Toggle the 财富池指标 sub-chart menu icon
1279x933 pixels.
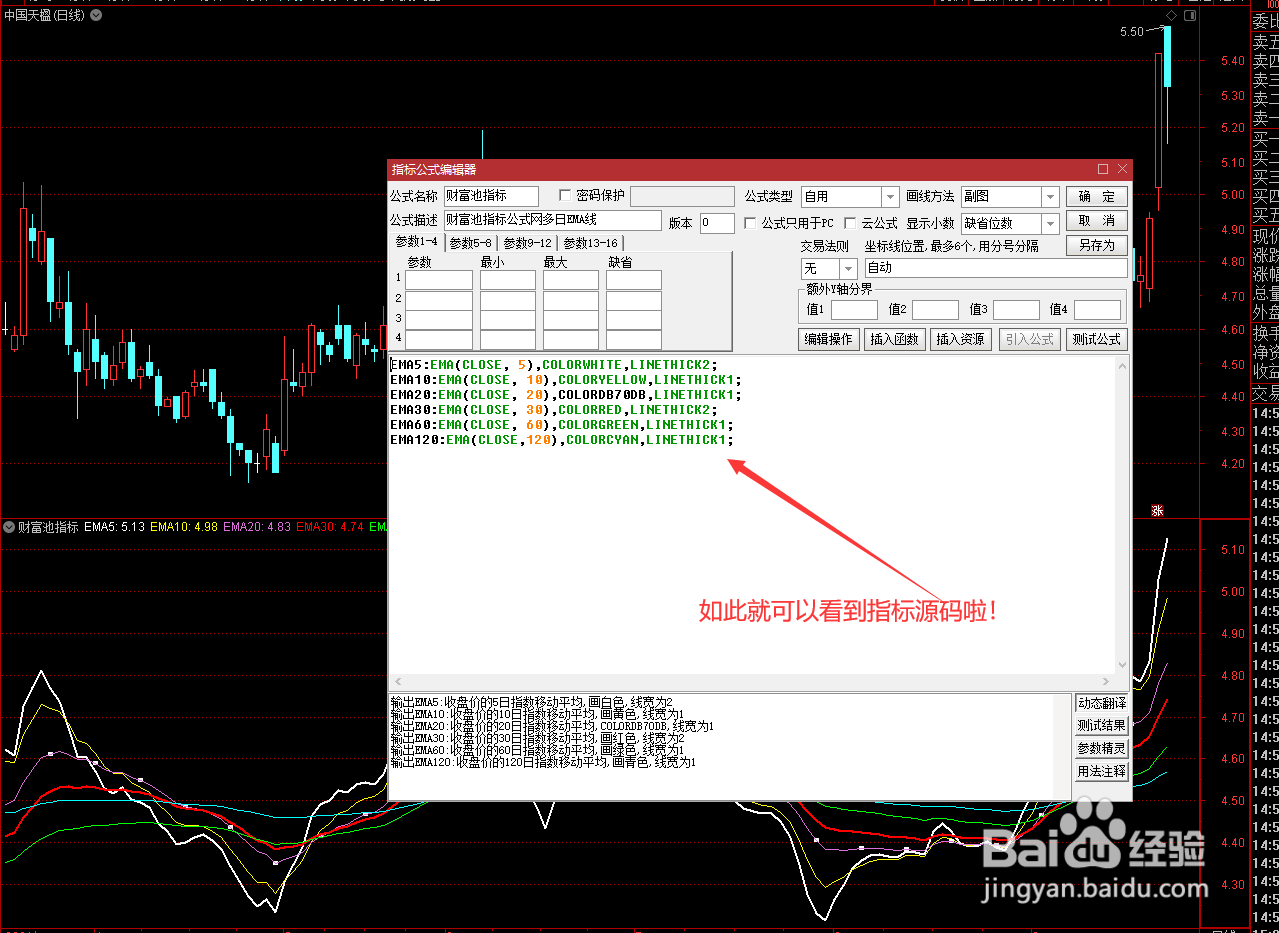click(x=10, y=526)
